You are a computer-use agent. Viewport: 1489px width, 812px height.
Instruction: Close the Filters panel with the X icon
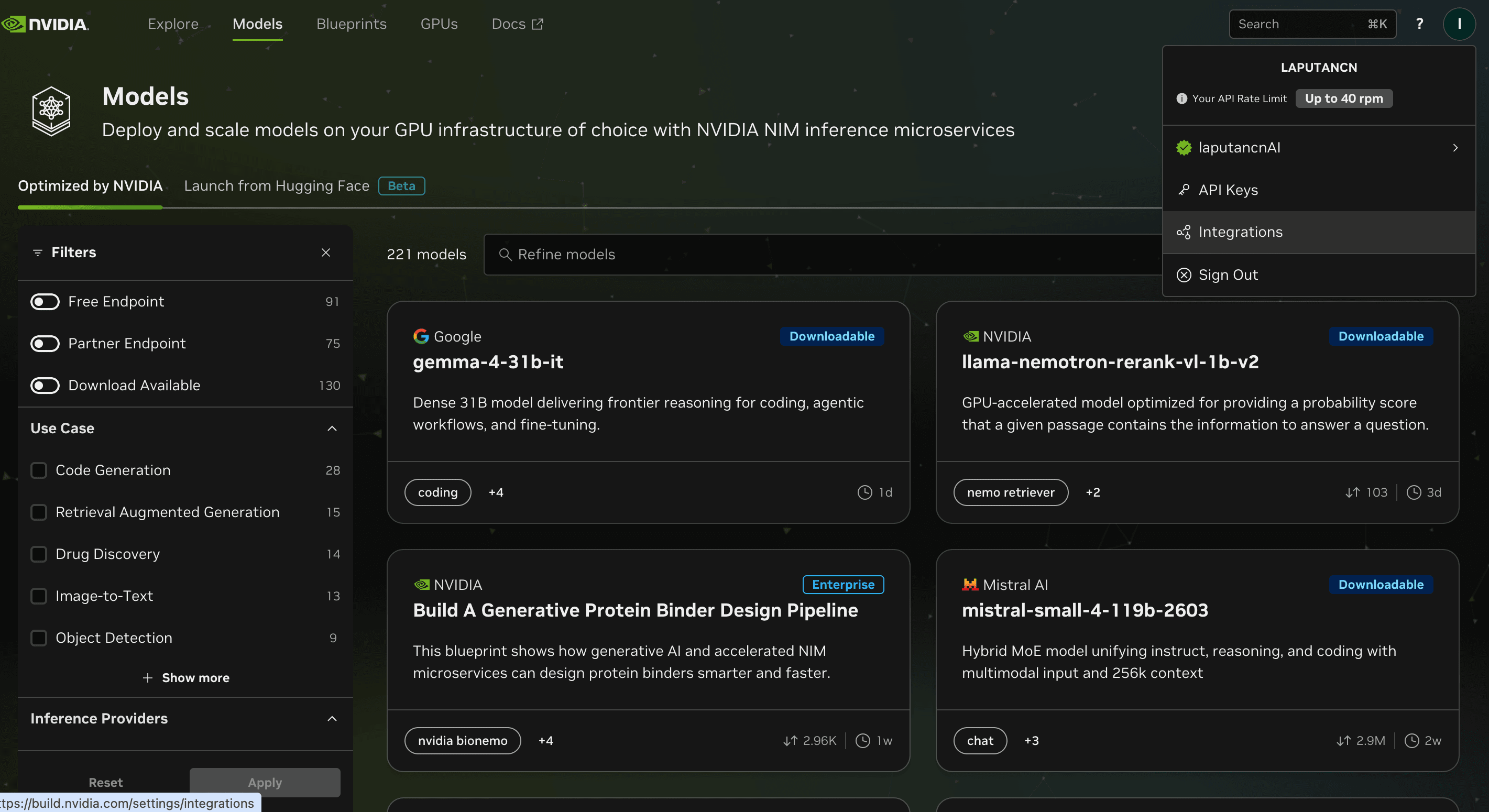(x=326, y=253)
